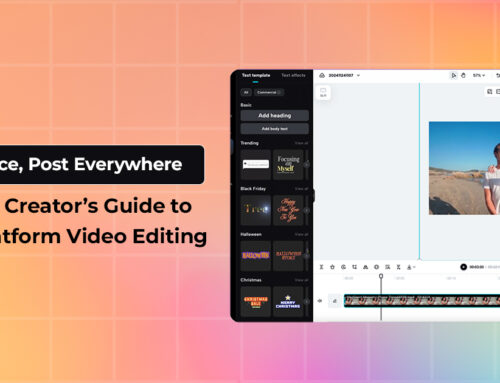The image size is (500, 383).
Task: Switch to the Text effects tab
Action: 293,75
